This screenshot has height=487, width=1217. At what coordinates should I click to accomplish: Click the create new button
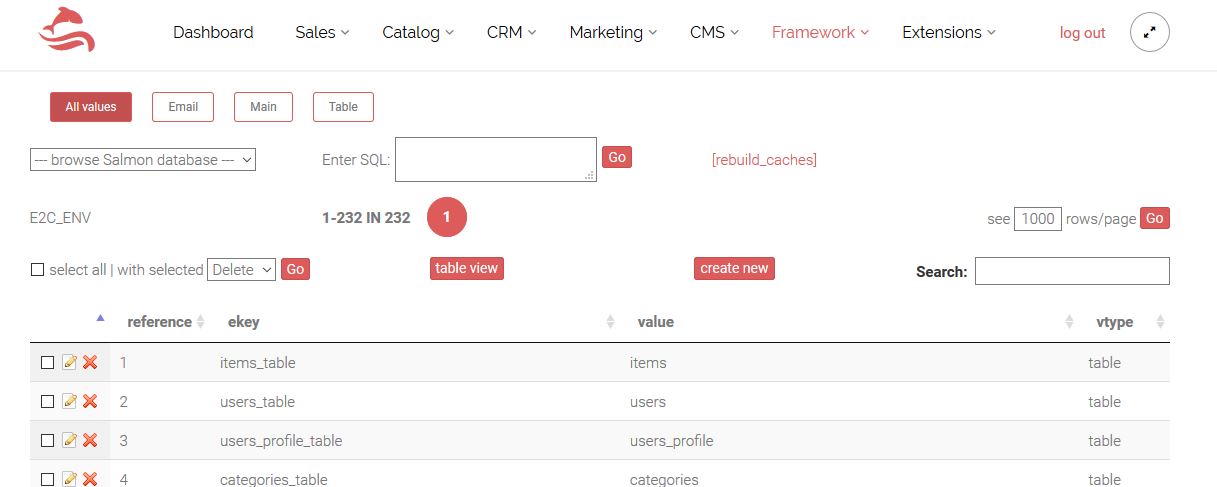coord(734,268)
